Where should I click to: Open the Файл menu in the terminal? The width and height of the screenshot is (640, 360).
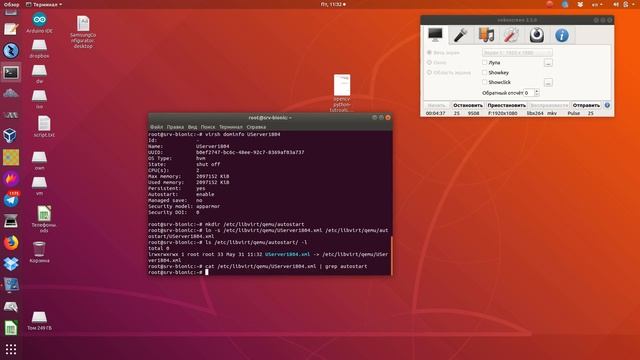[156, 127]
